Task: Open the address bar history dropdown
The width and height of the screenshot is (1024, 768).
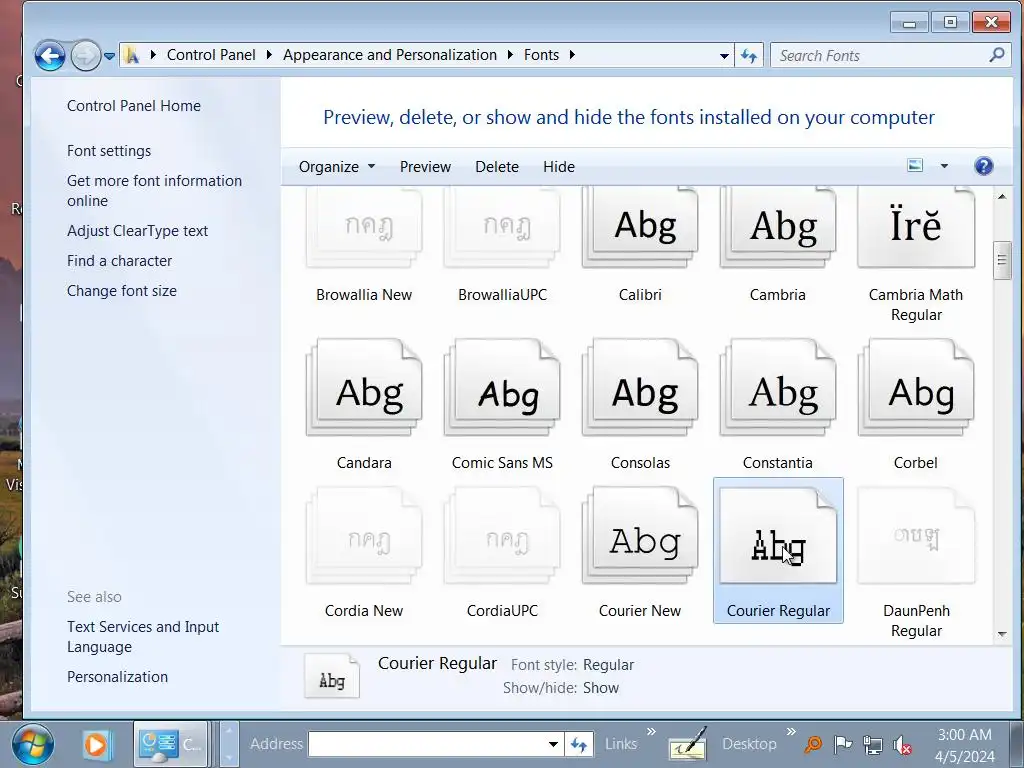Action: pyautogui.click(x=724, y=56)
